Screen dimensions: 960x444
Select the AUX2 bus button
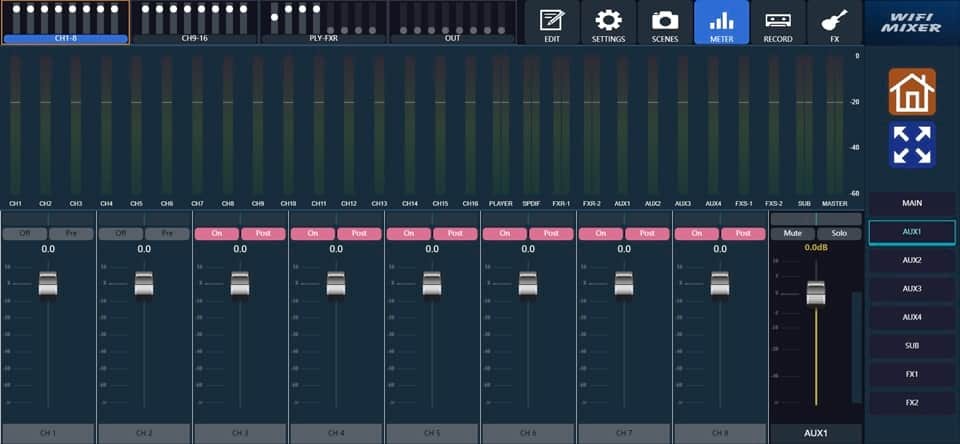911,260
